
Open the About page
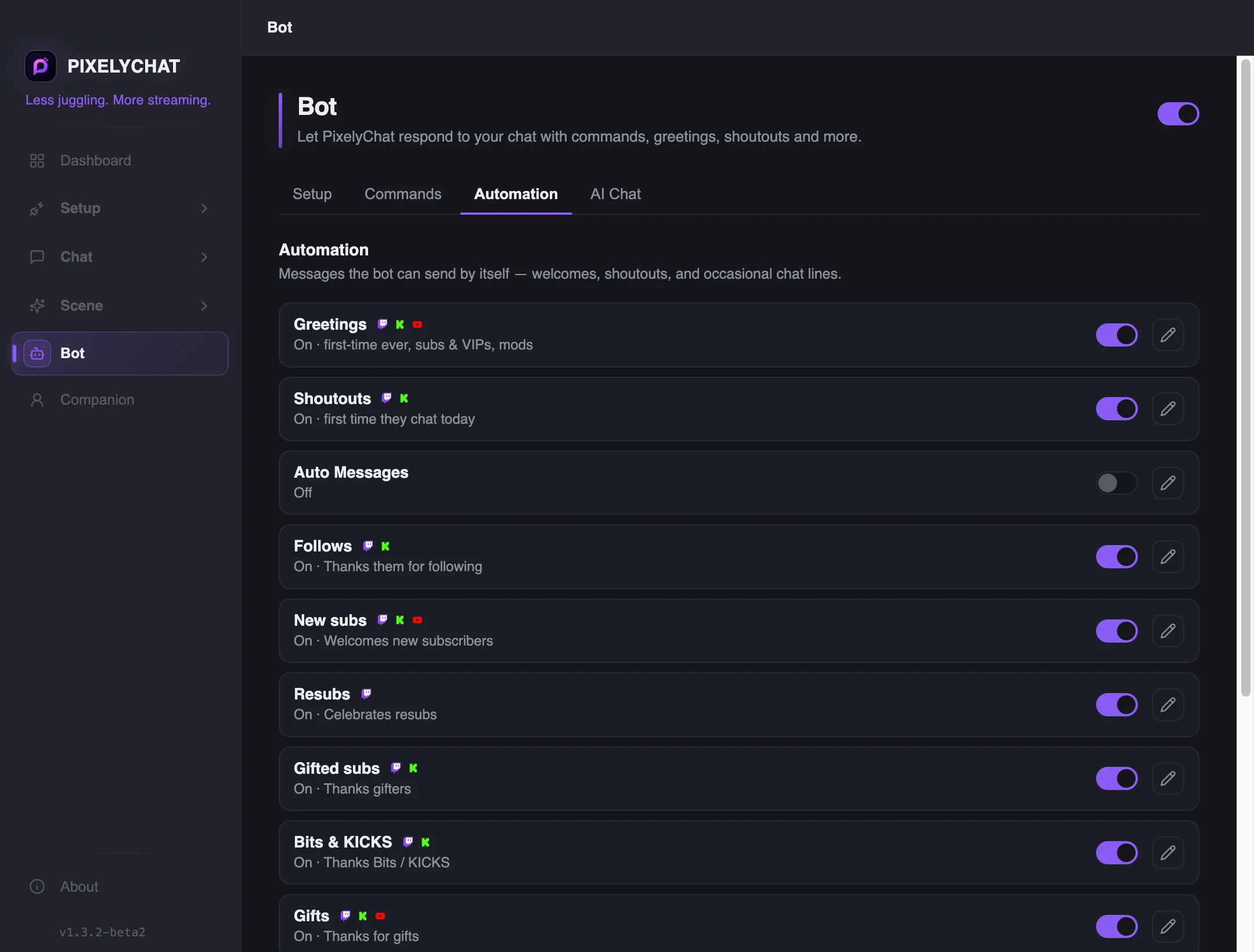pos(120,886)
